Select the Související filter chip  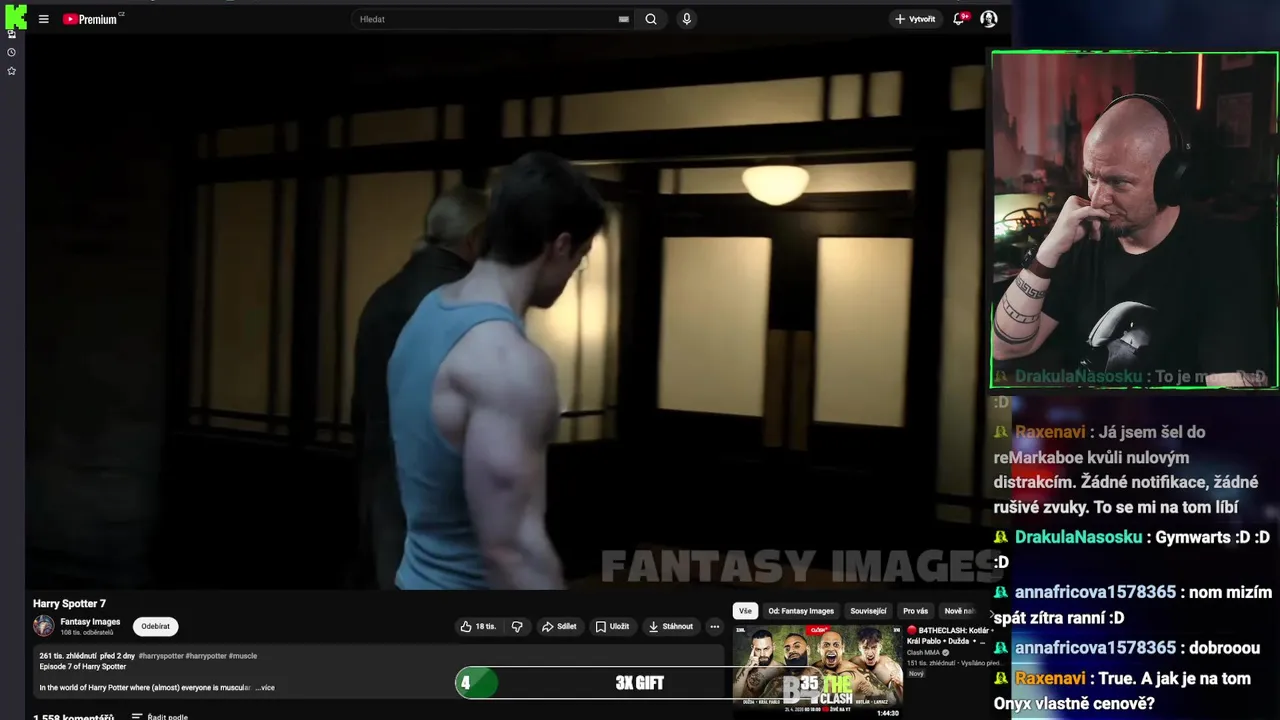(x=868, y=611)
